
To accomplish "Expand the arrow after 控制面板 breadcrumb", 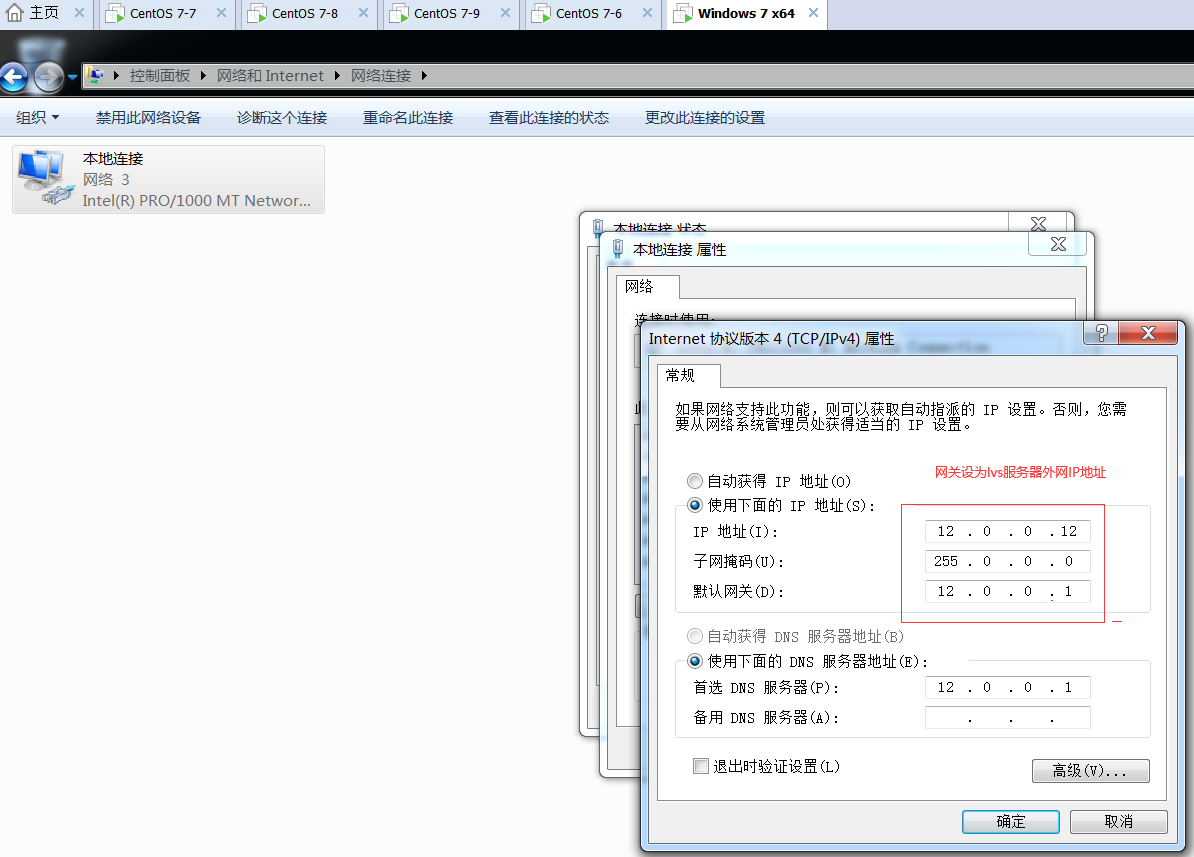I will tap(203, 75).
